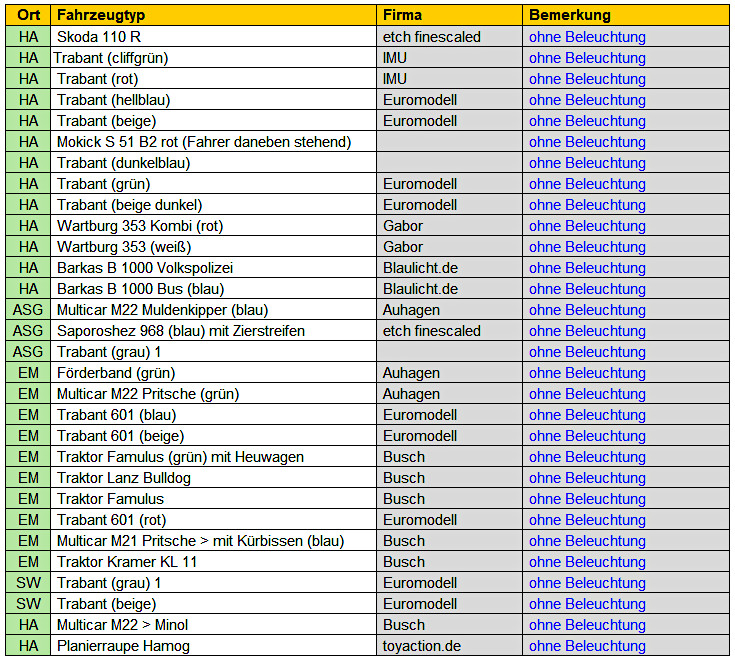Click 'HA' in the Planierraupe Hamog row
The width and height of the screenshot is (735, 660).
point(28,646)
